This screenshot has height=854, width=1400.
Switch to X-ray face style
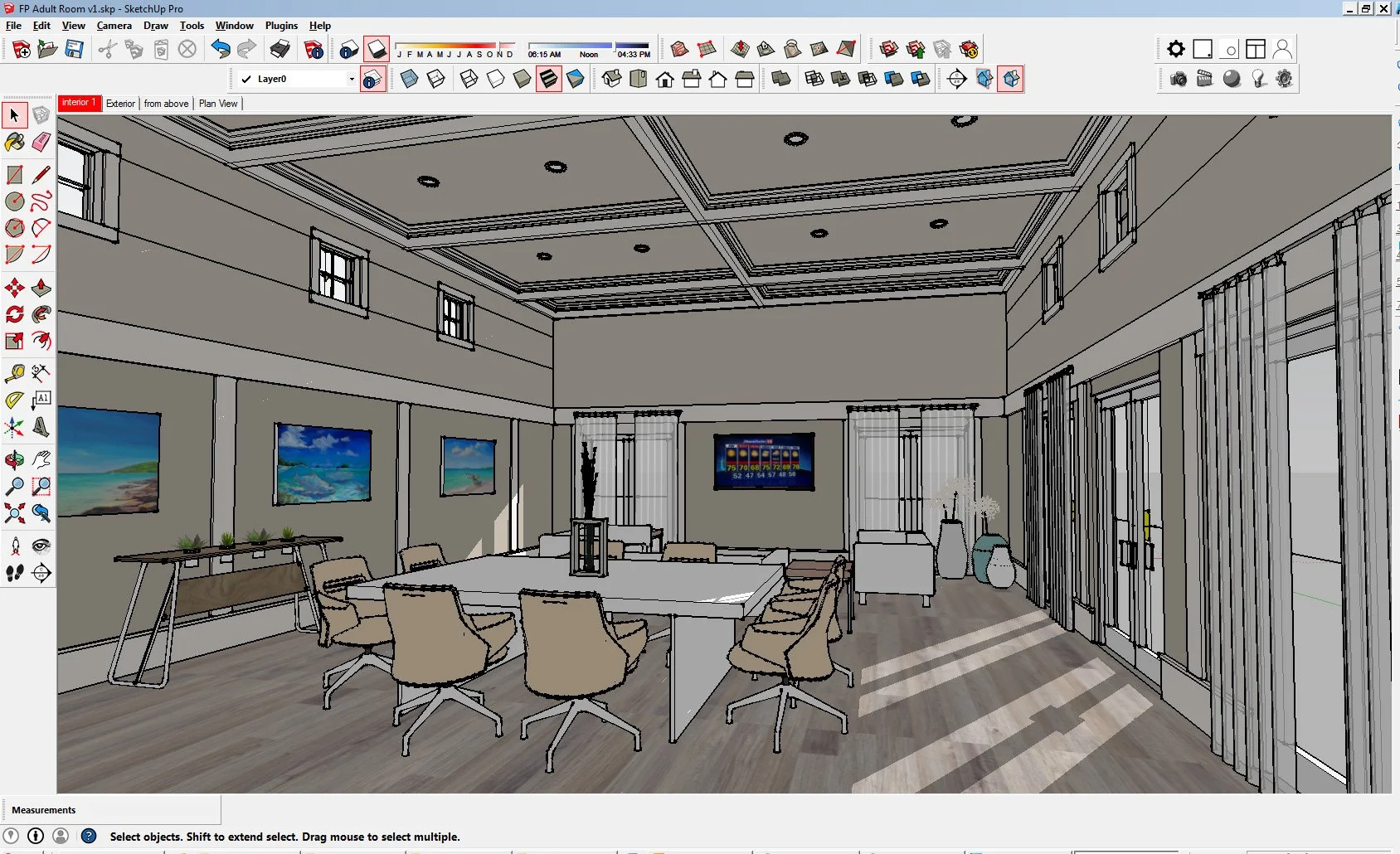(x=407, y=79)
